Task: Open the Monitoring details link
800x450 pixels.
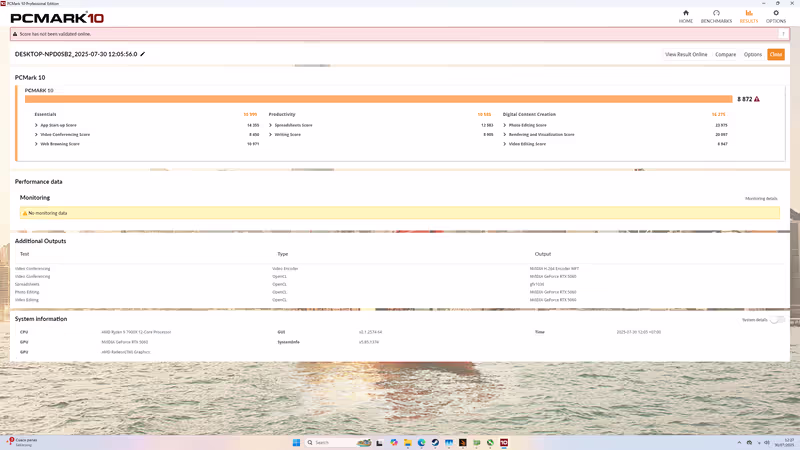Action: coord(761,199)
